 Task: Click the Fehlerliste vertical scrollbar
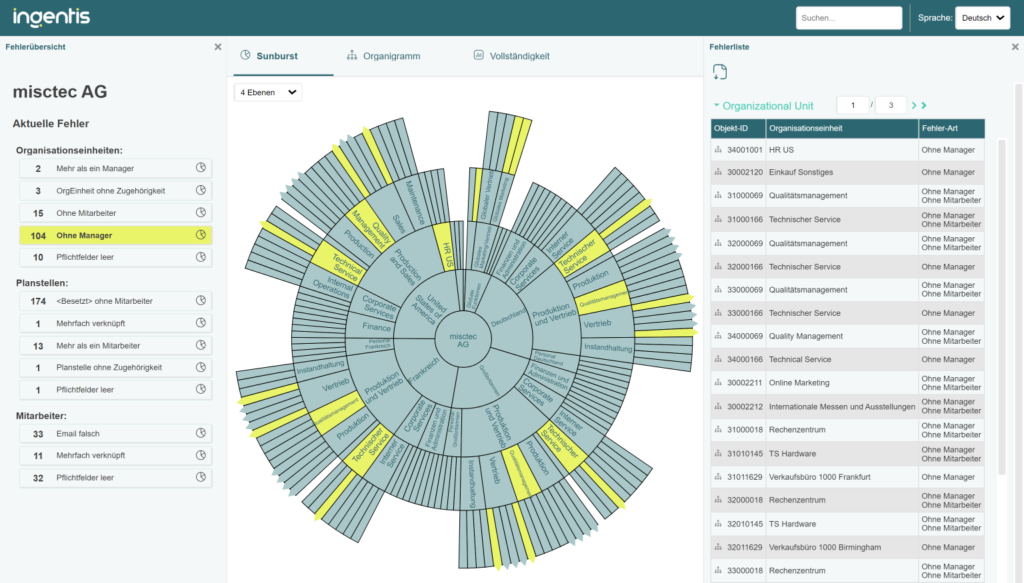click(x=1002, y=306)
